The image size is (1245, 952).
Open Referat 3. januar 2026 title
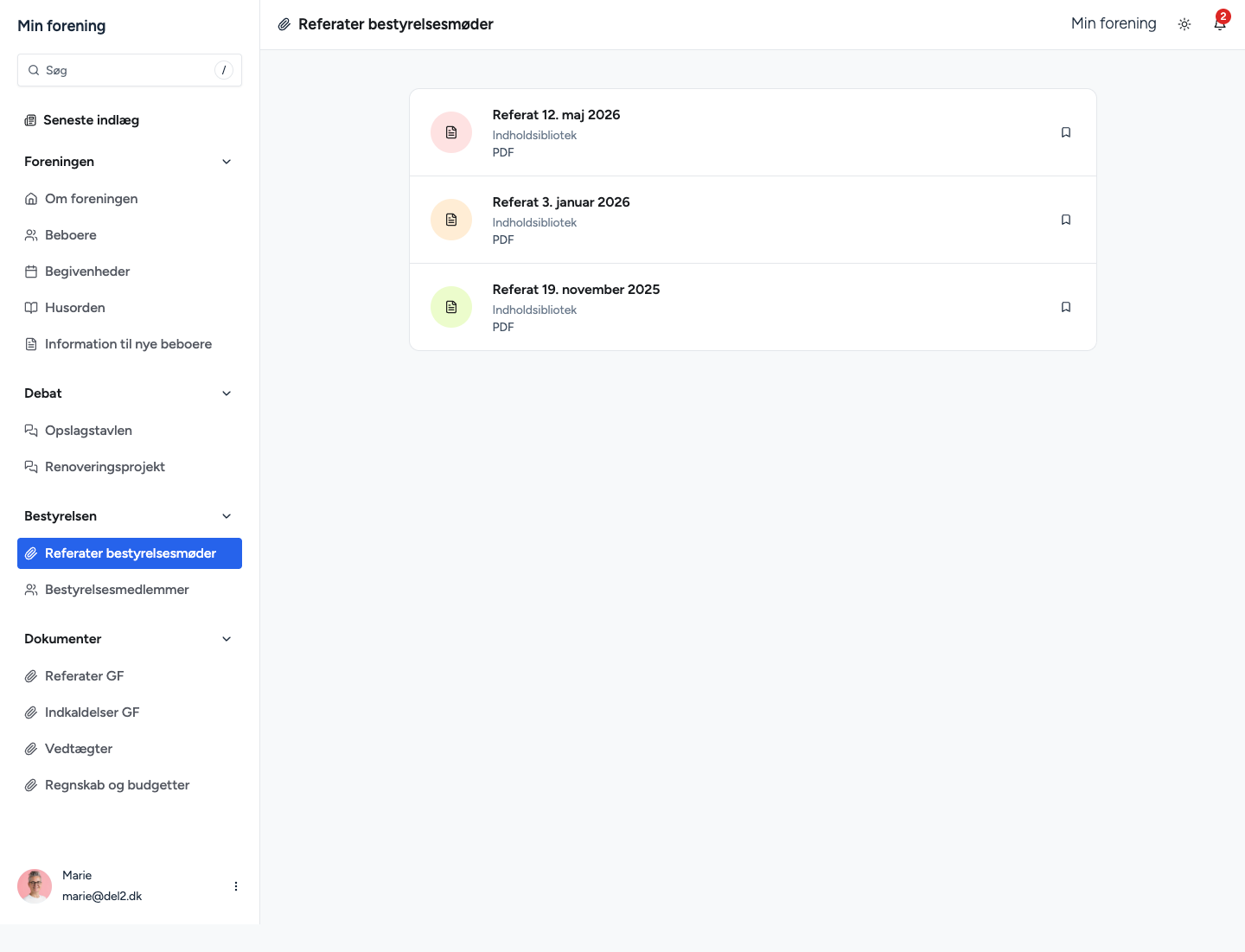[561, 202]
